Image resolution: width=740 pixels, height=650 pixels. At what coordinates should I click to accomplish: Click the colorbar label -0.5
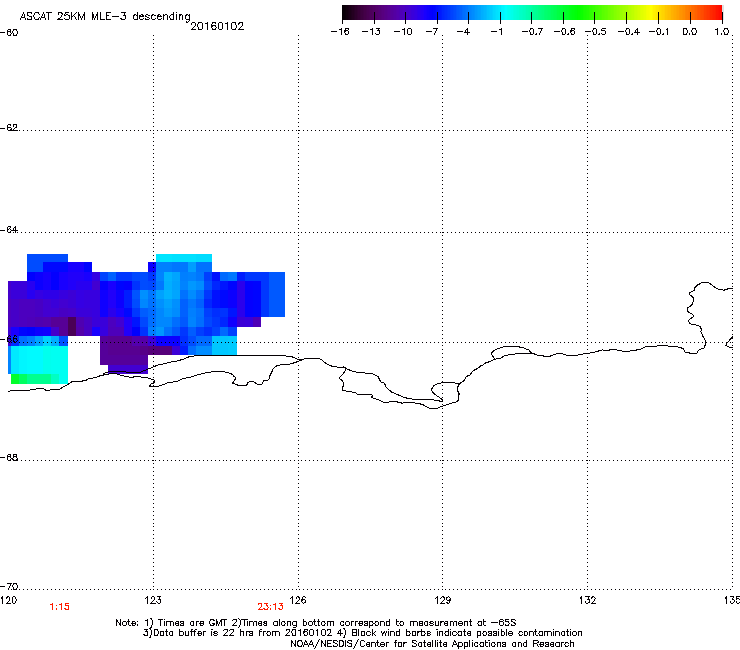[x=596, y=32]
